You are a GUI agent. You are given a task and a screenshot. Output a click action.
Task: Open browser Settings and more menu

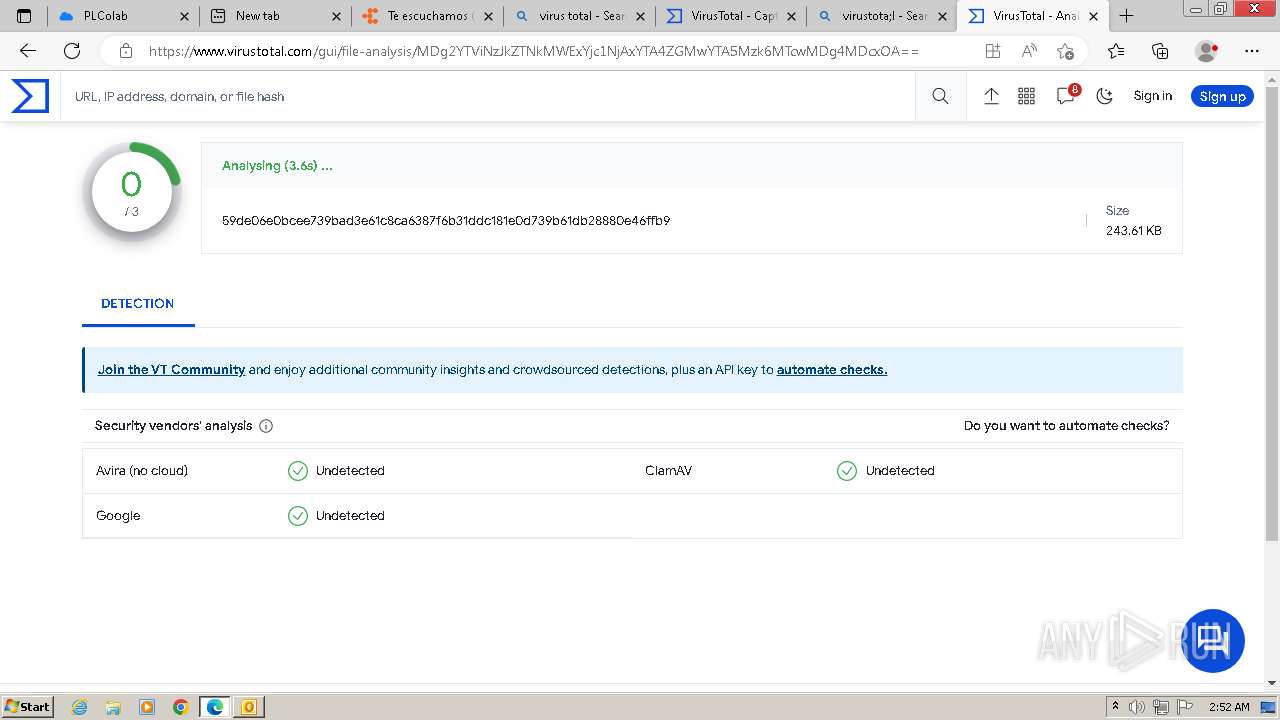[x=1252, y=50]
